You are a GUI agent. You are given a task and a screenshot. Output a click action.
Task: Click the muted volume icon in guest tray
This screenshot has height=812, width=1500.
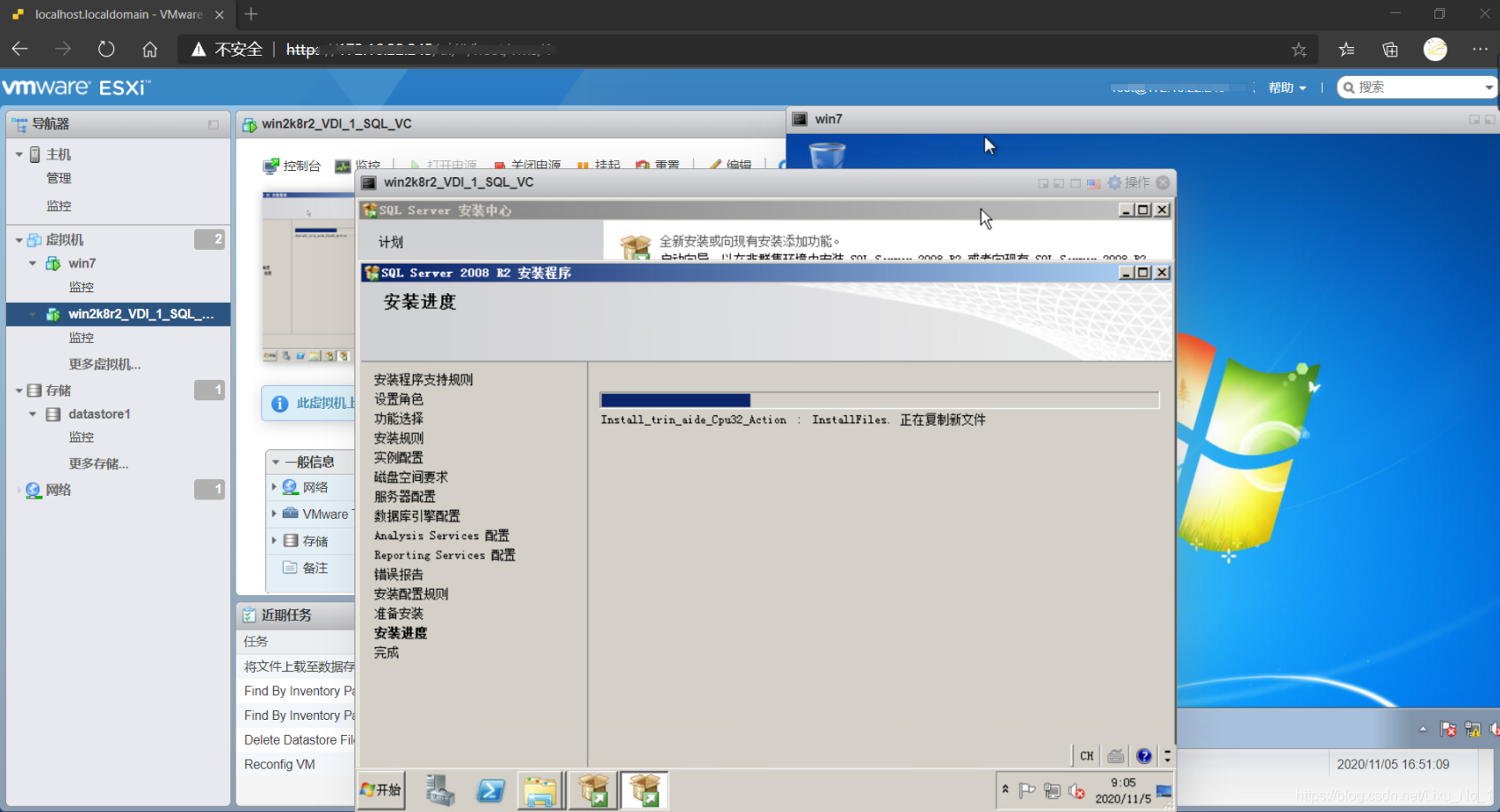click(1076, 791)
